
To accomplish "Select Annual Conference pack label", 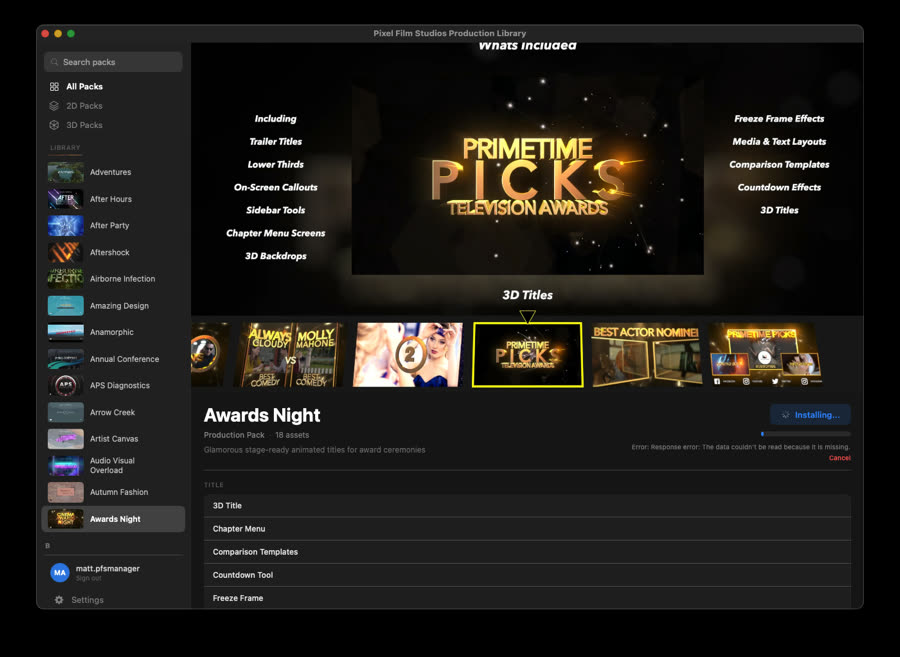I will click(125, 359).
